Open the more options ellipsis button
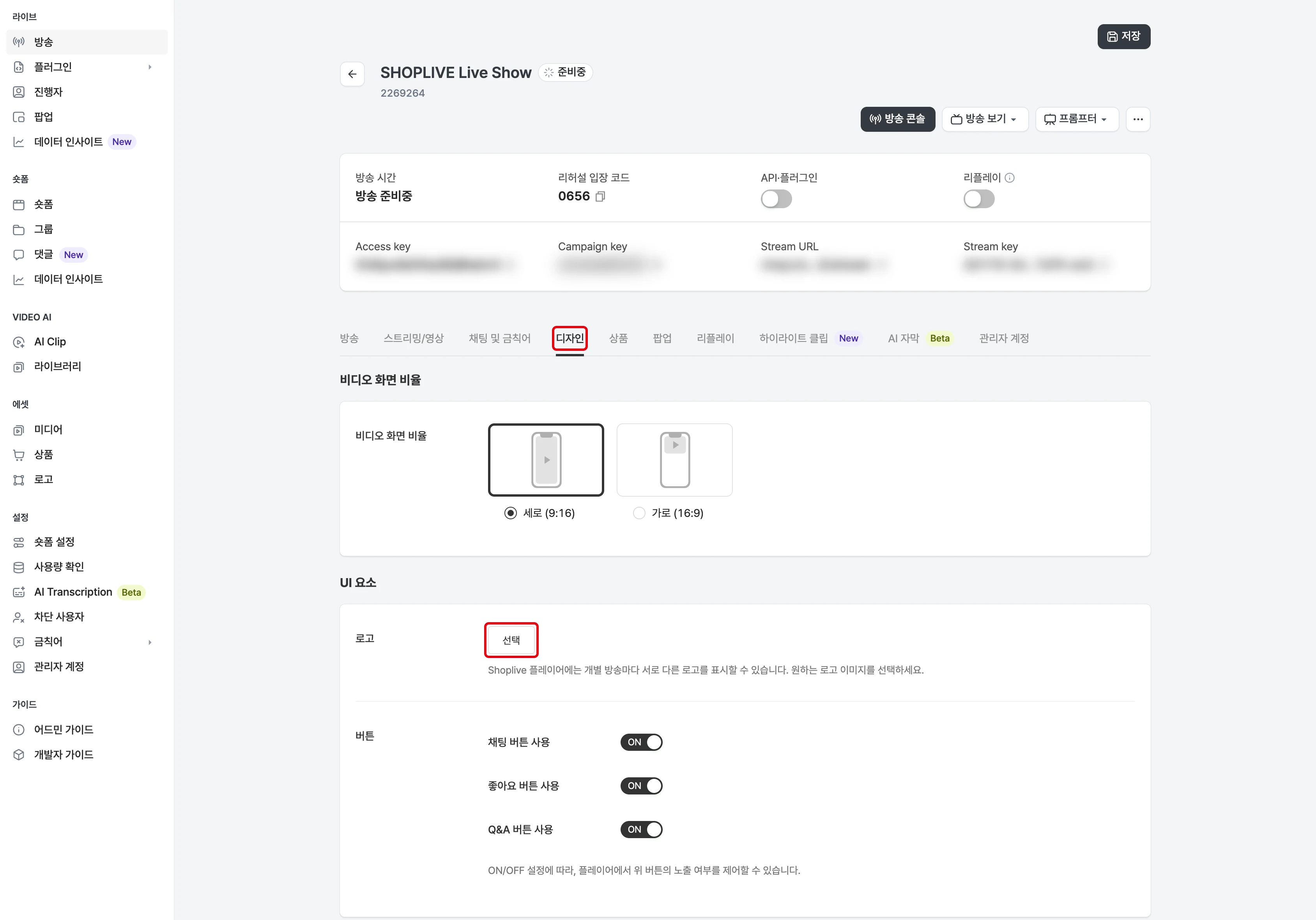This screenshot has height=920, width=1316. click(1138, 119)
